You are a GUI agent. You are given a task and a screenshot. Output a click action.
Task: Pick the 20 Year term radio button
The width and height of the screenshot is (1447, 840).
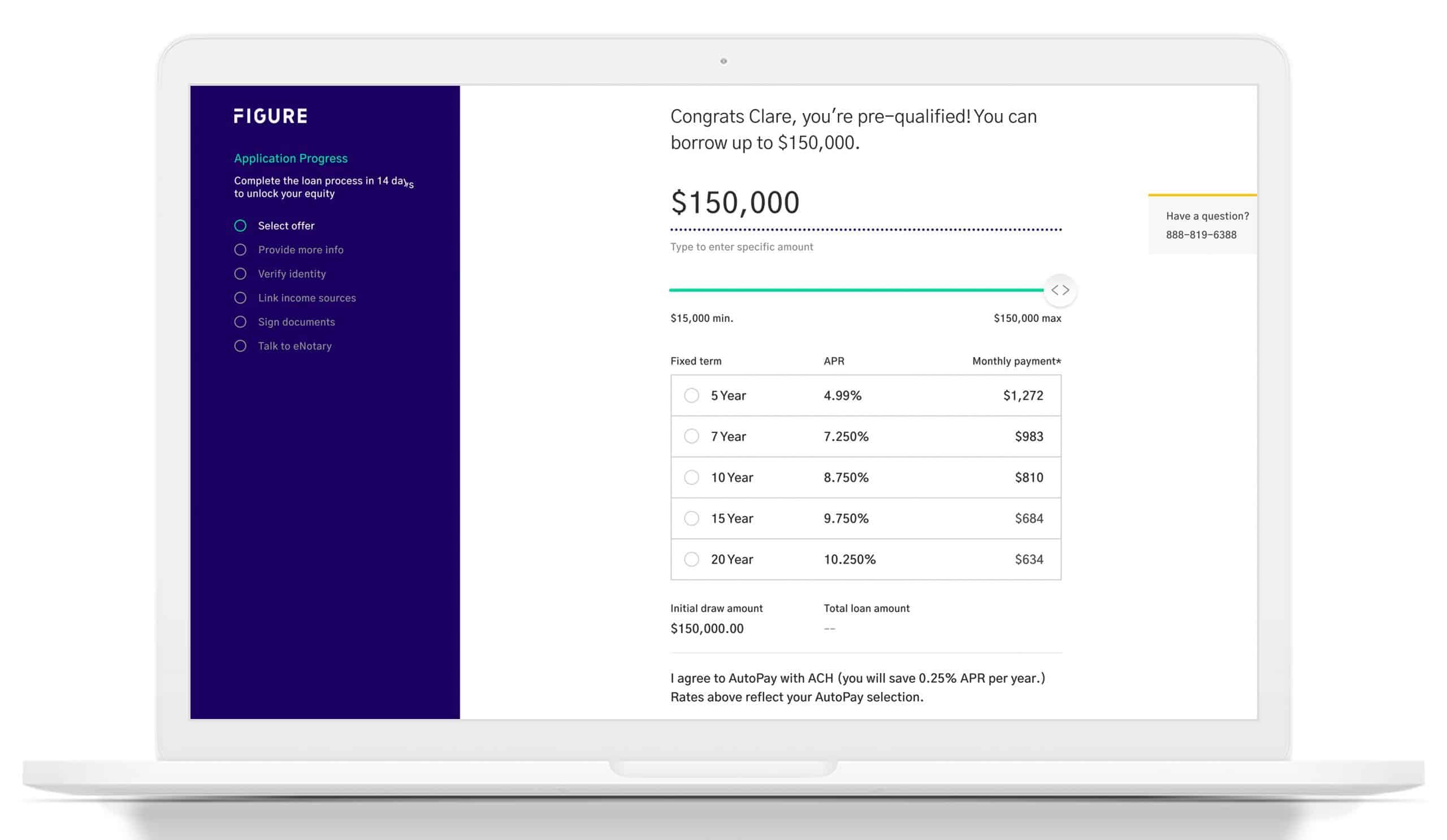691,559
